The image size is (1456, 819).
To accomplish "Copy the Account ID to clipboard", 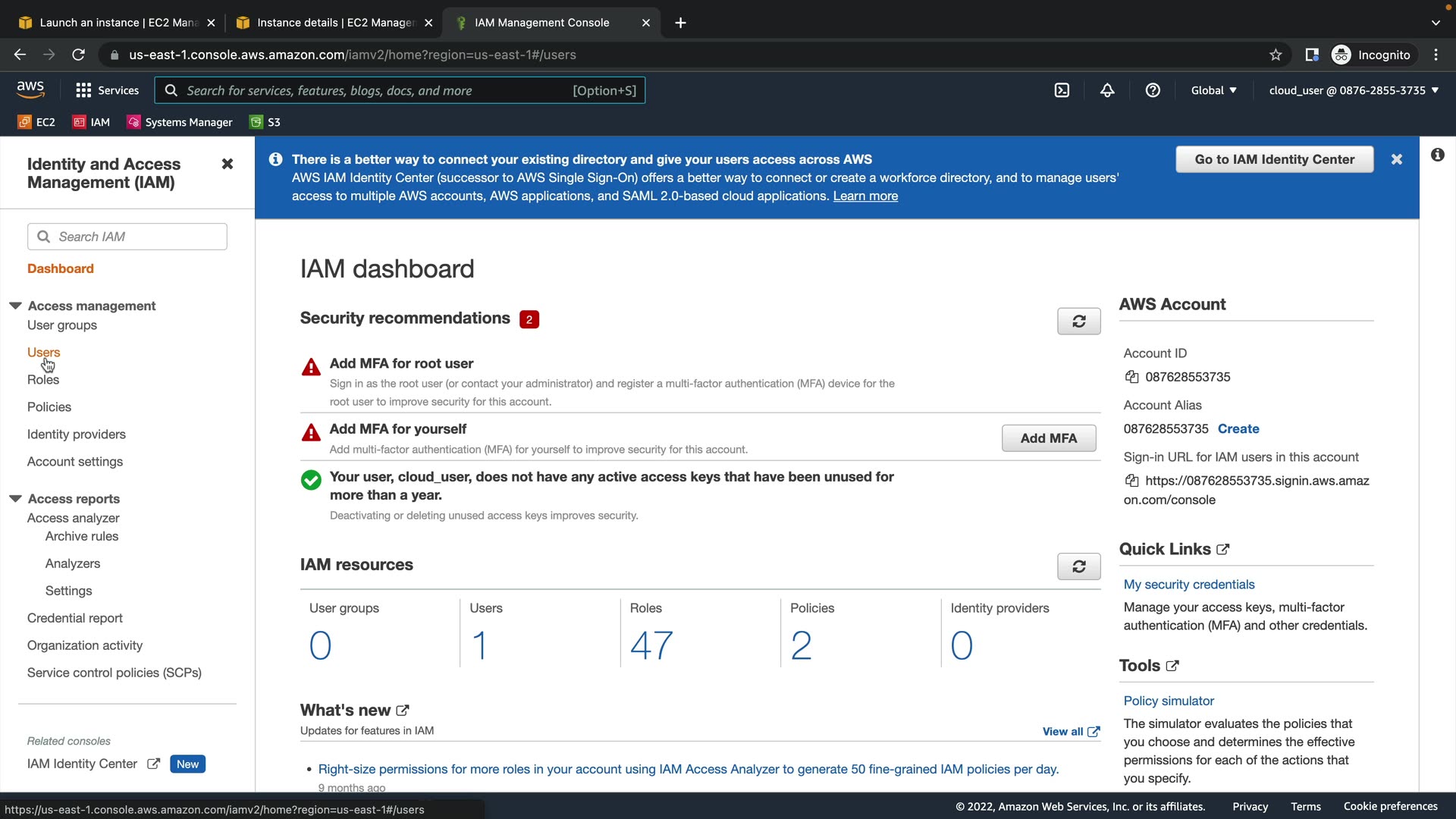I will (x=1131, y=377).
